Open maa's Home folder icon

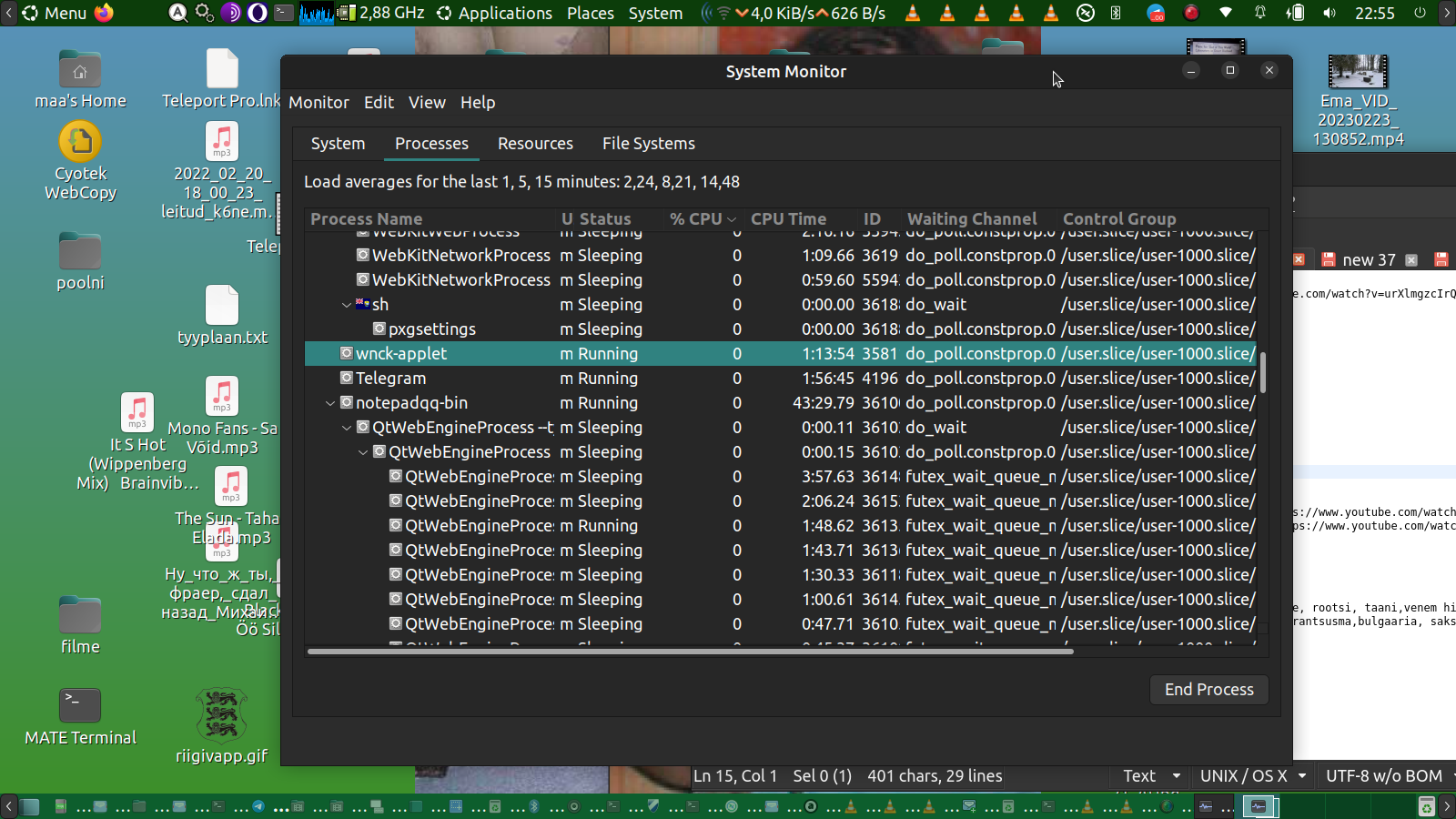[80, 70]
